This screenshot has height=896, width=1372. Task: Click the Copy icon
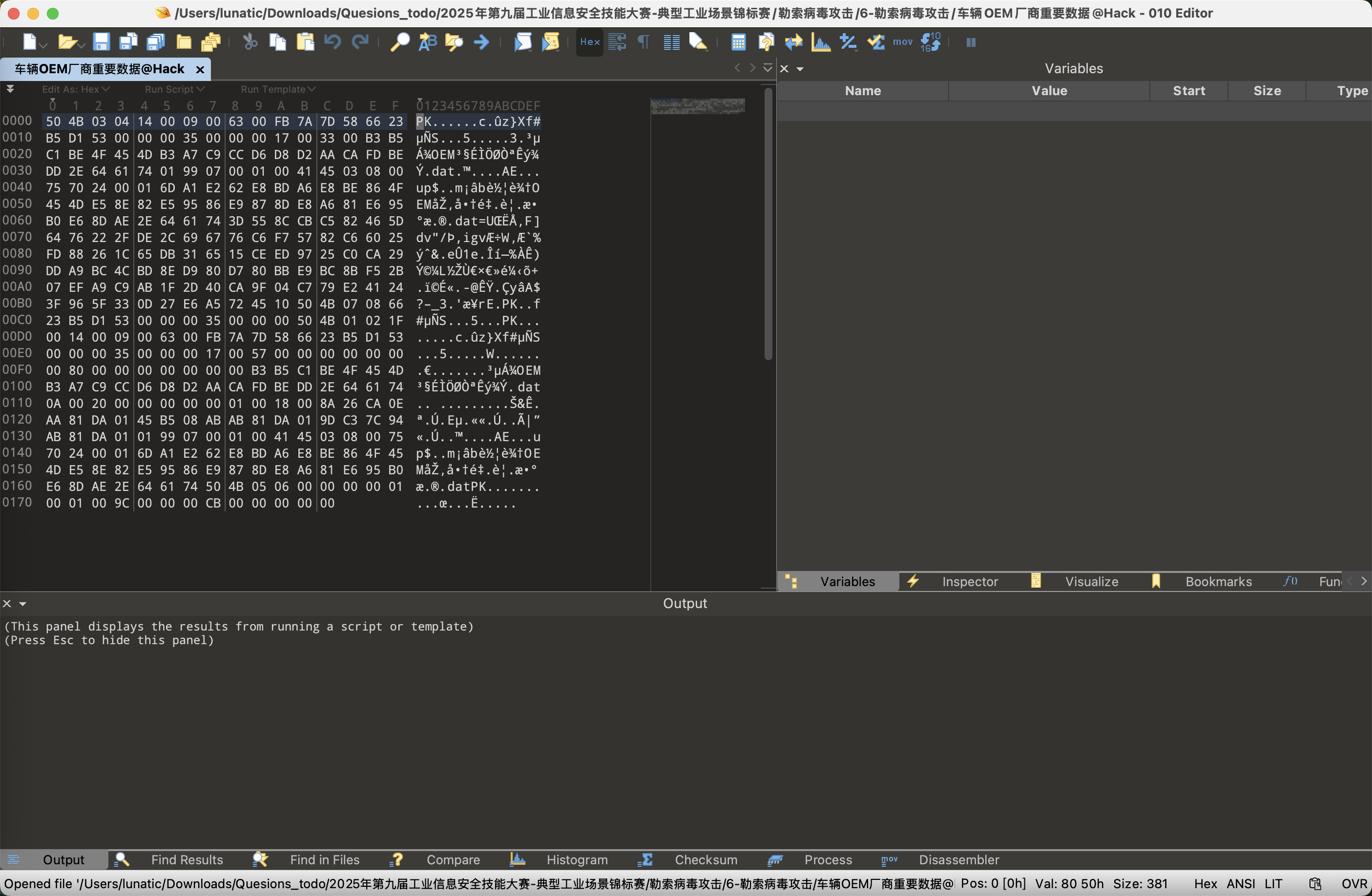(x=278, y=41)
